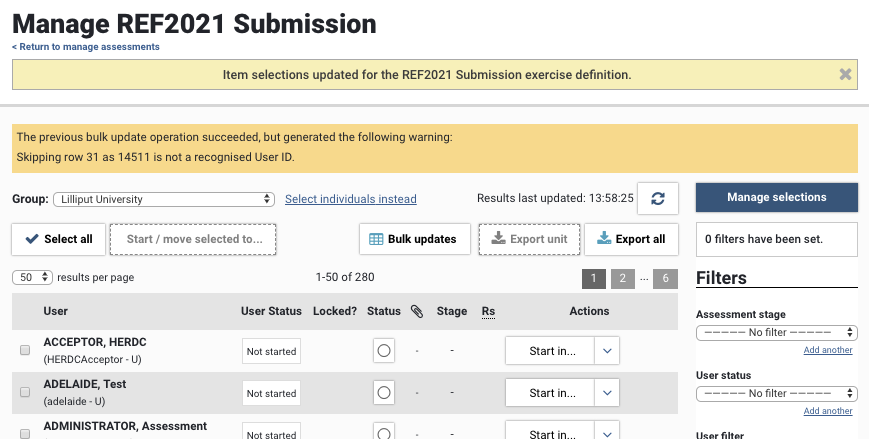The image size is (869, 439).
Task: Expand the Start in arrow for ACCEPTOR, HERDC
Action: [x=608, y=351]
